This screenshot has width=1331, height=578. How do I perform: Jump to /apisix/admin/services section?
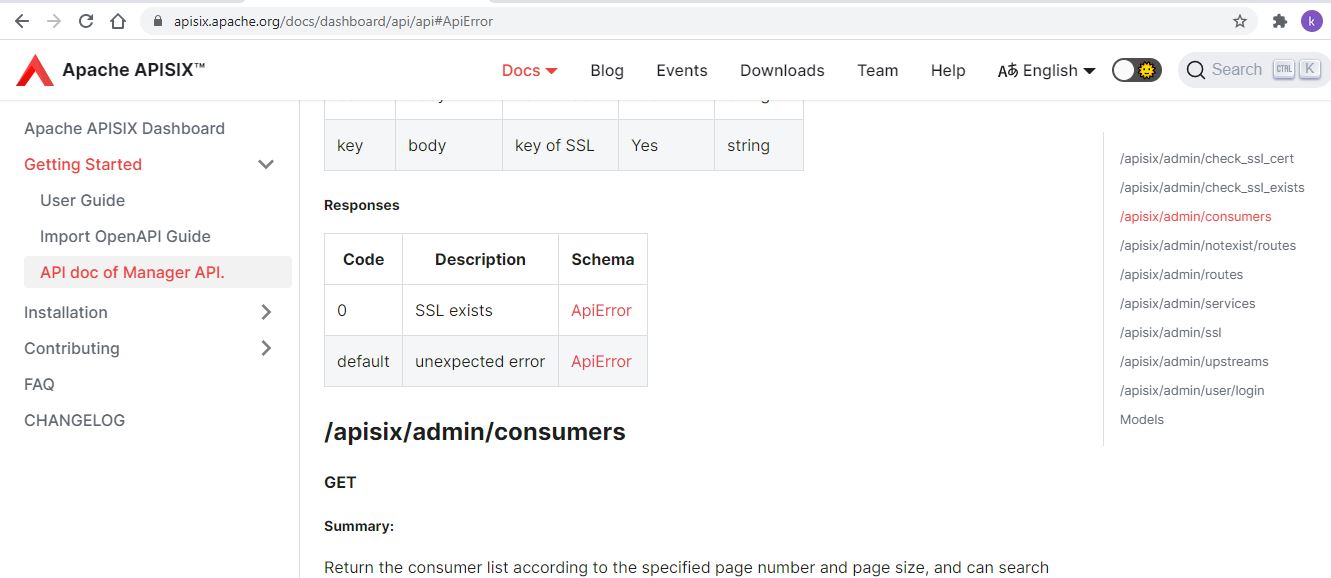coord(1188,303)
